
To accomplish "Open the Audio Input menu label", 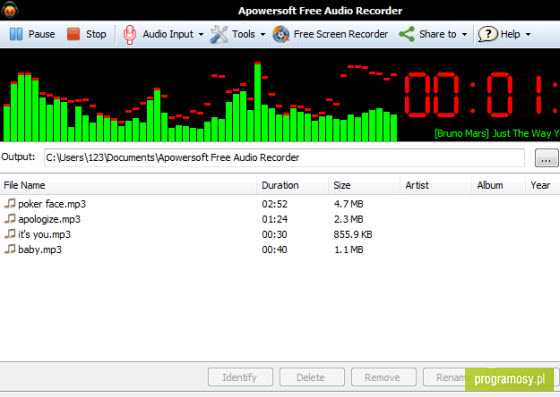I will [x=168, y=34].
